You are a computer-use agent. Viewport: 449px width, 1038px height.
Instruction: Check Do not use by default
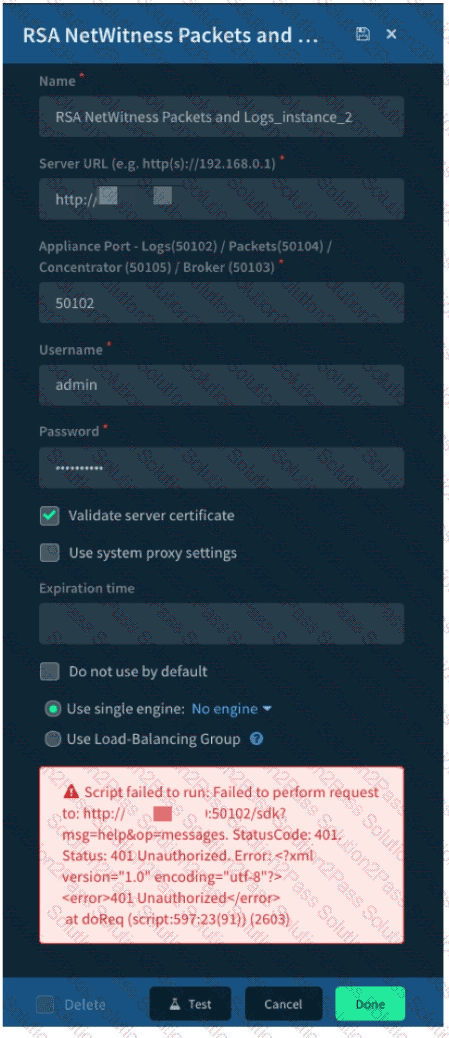(50, 671)
